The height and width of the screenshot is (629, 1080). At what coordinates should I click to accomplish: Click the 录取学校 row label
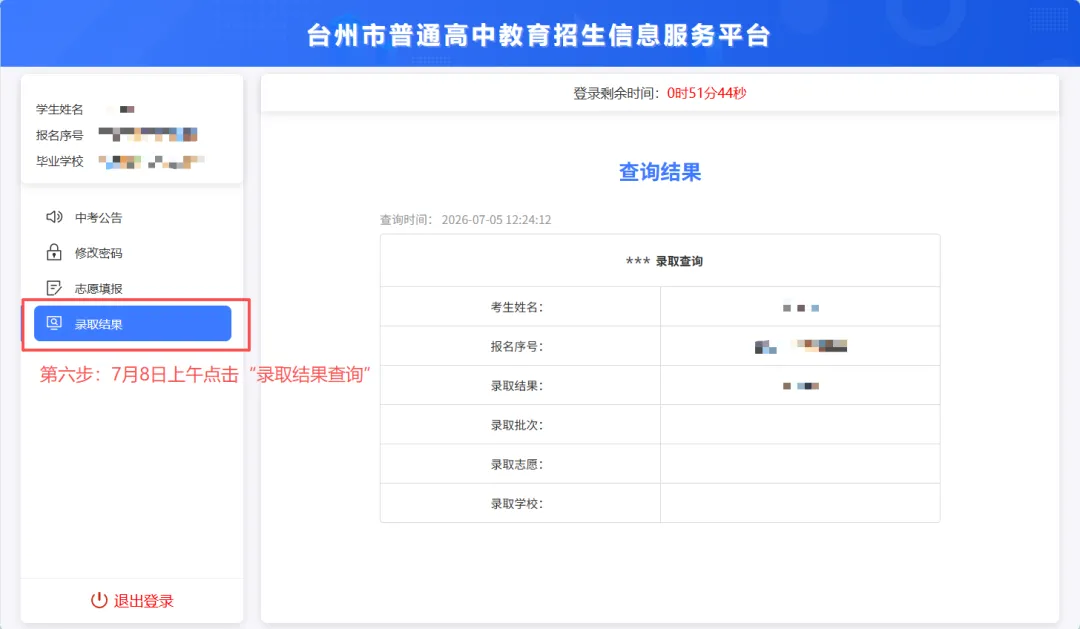coord(517,504)
